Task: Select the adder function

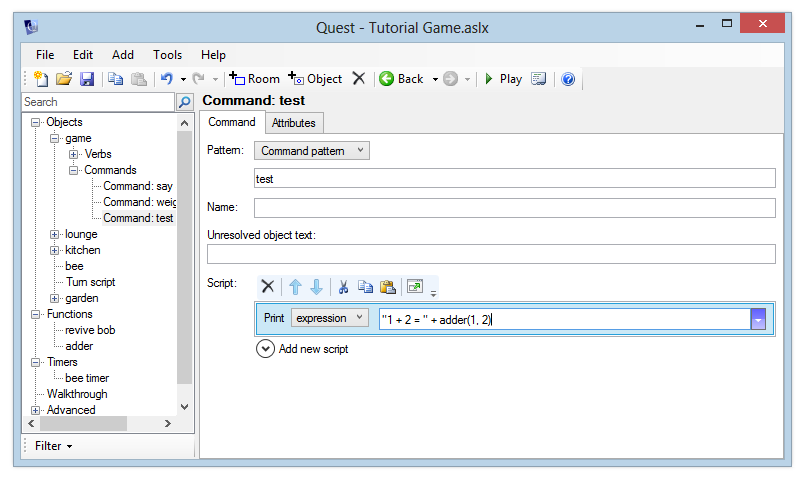Action: point(79,346)
